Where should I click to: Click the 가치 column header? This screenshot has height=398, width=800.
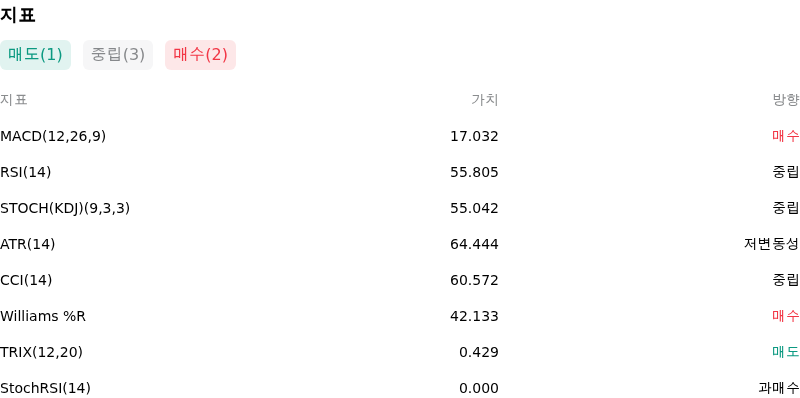pos(485,100)
